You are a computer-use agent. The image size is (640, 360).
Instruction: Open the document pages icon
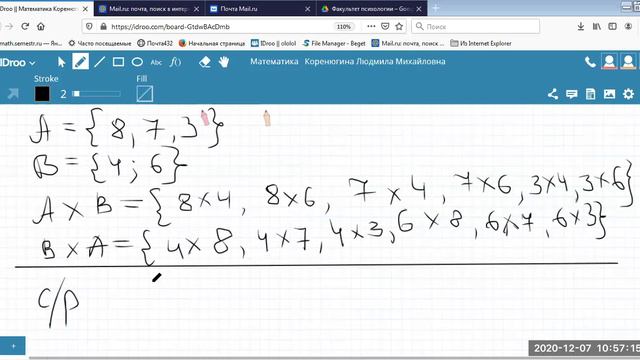point(590,94)
